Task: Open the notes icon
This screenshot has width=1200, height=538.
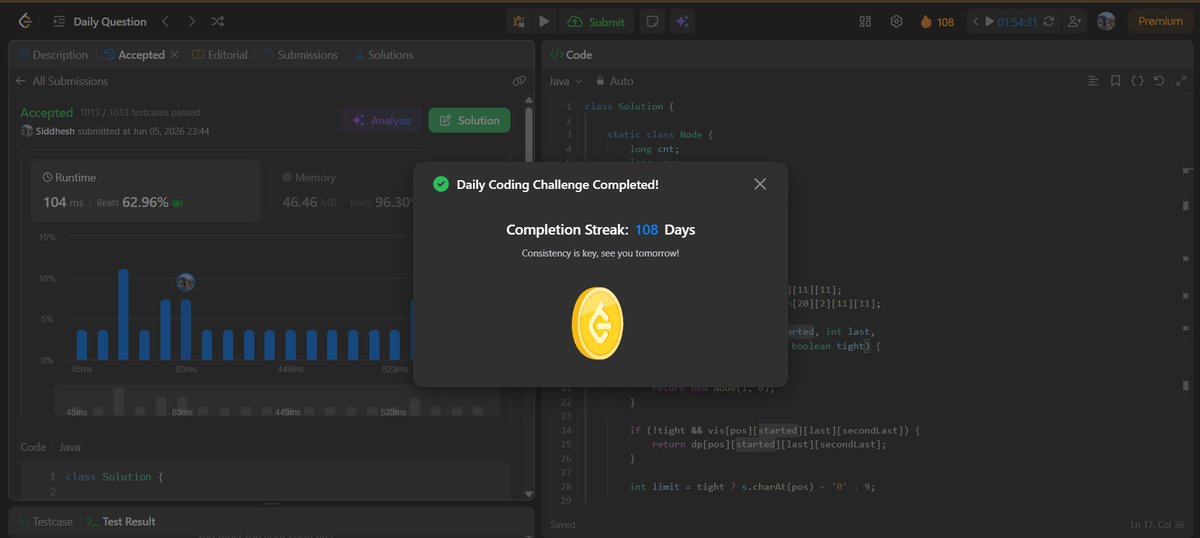Action: [651, 21]
